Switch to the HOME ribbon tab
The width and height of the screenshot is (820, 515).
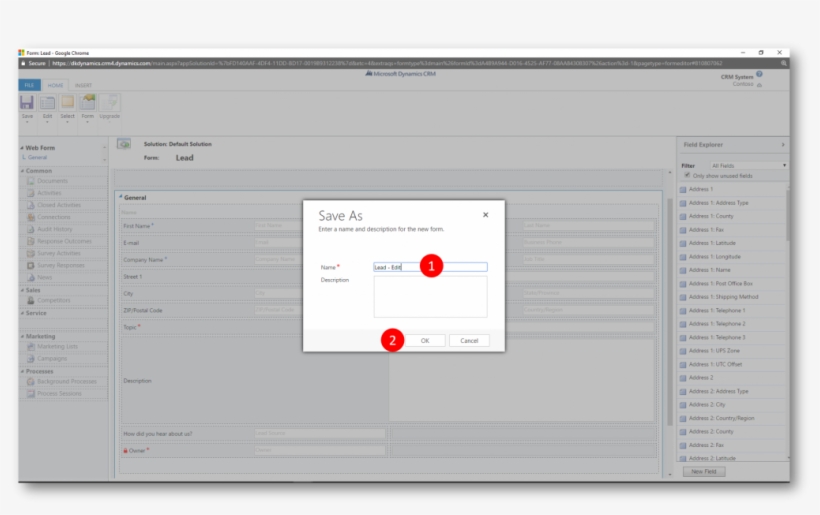click(x=55, y=85)
